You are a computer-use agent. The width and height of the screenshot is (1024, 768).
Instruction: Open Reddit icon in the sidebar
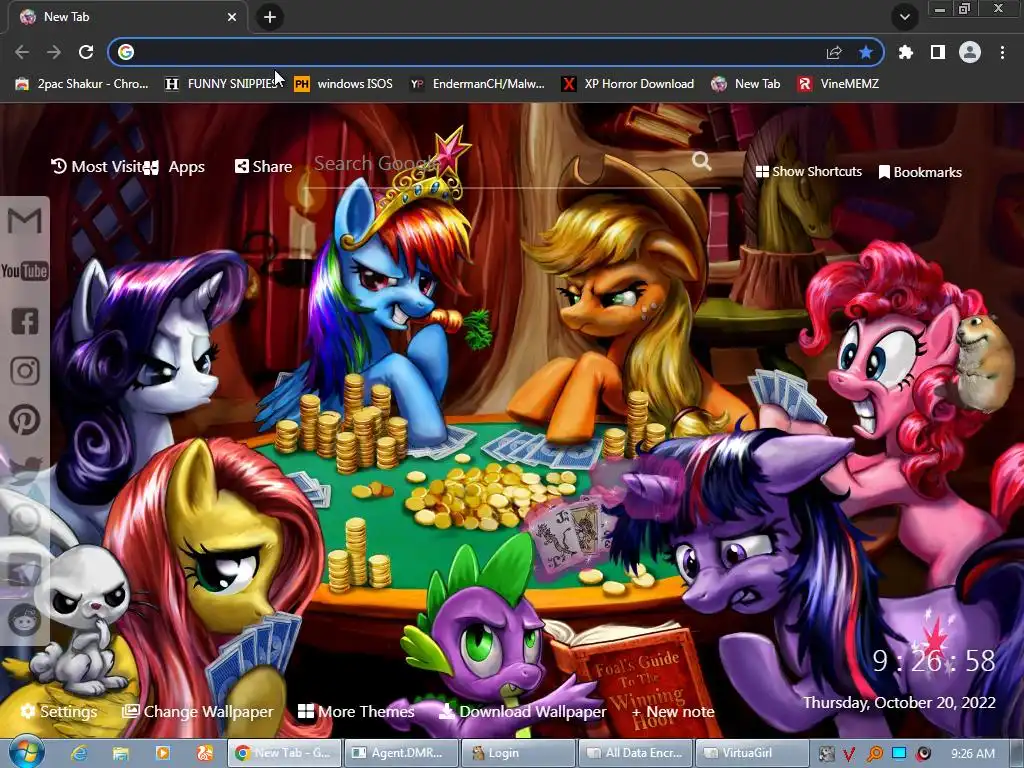25,619
